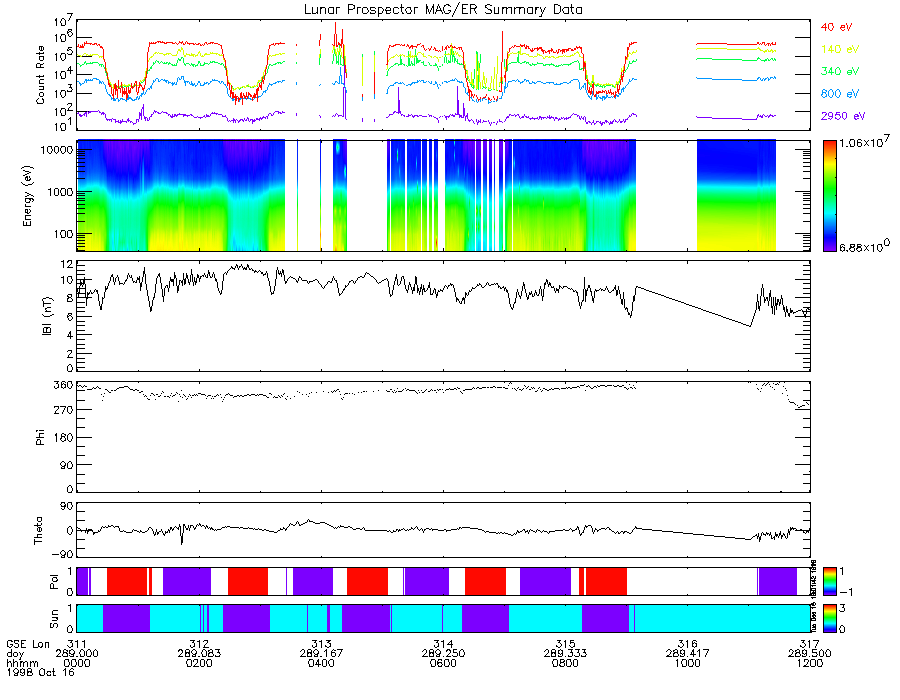Click the straight interpolated line in |B| panel
900x700 pixels.
693,306
